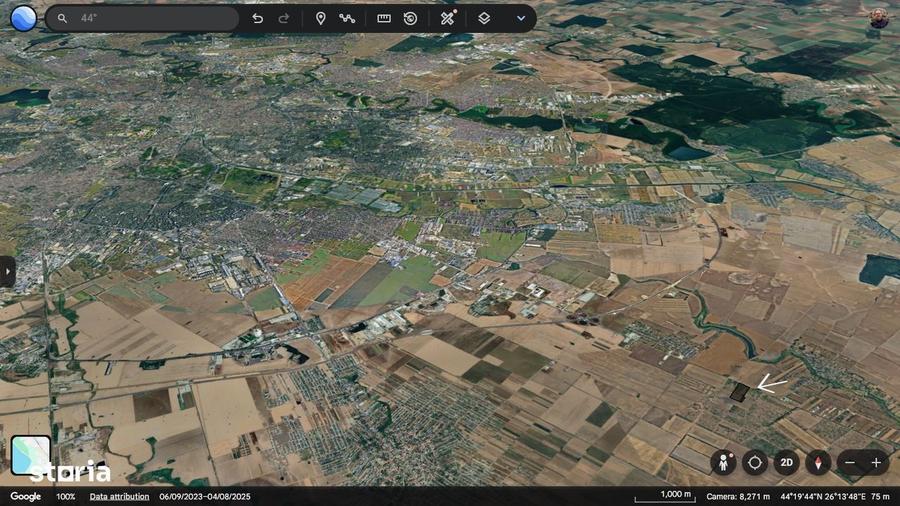This screenshot has height=506, width=900.
Task: Open historical imagery tool
Action: [x=410, y=18]
